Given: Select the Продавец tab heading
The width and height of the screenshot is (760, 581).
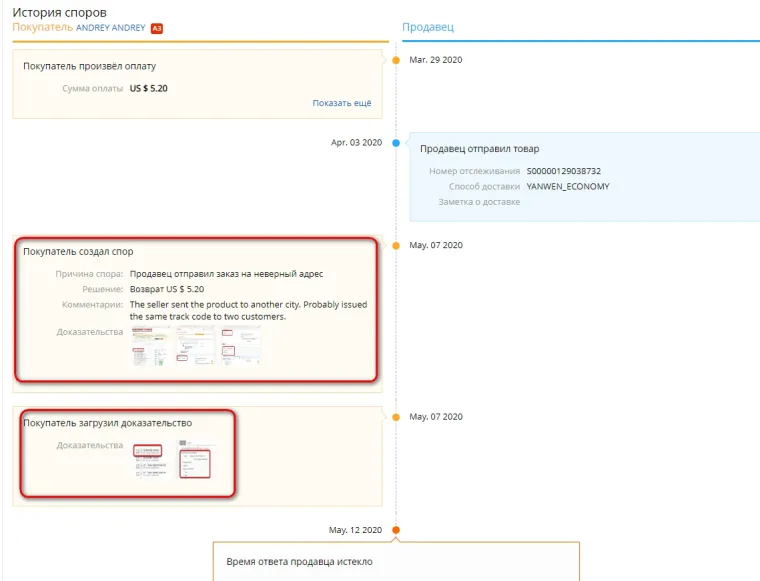Looking at the screenshot, I should (x=426, y=28).
